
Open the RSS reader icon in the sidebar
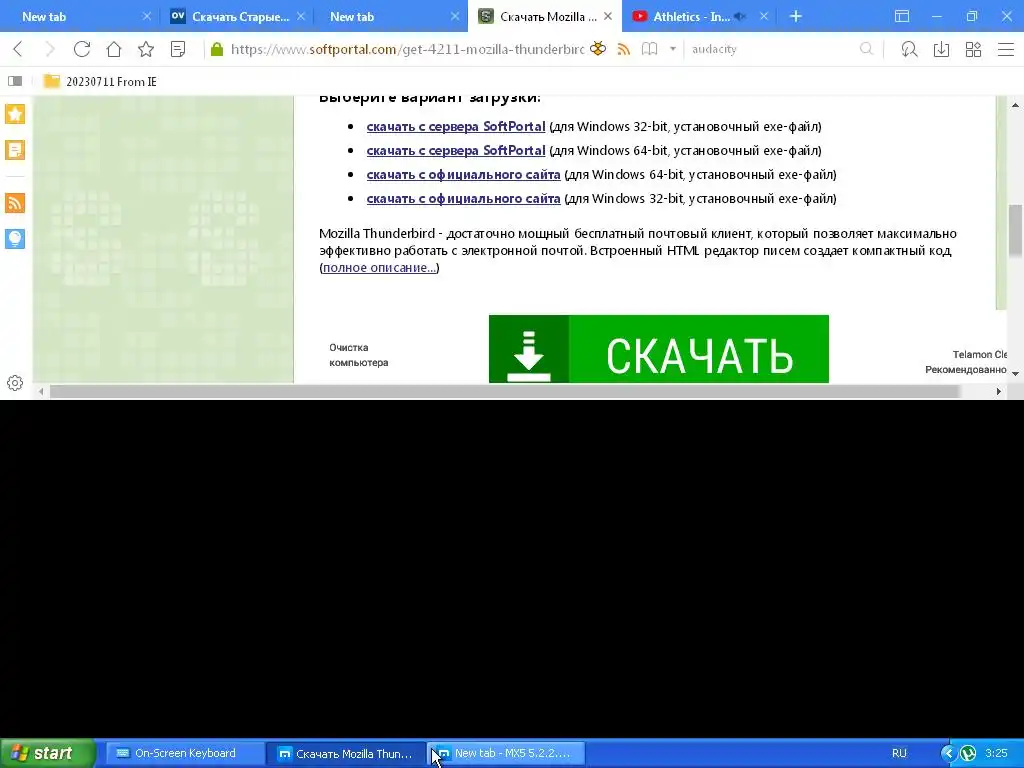tap(15, 203)
